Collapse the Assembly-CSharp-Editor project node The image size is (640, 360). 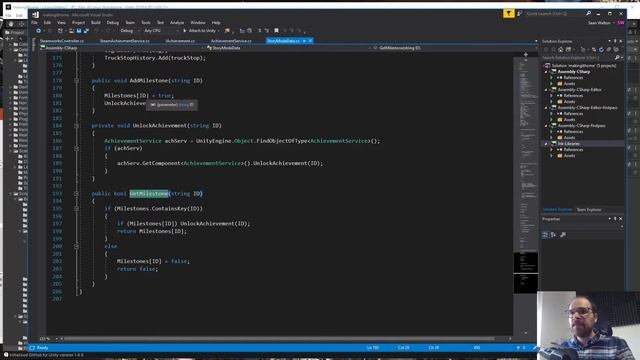[x=546, y=90]
